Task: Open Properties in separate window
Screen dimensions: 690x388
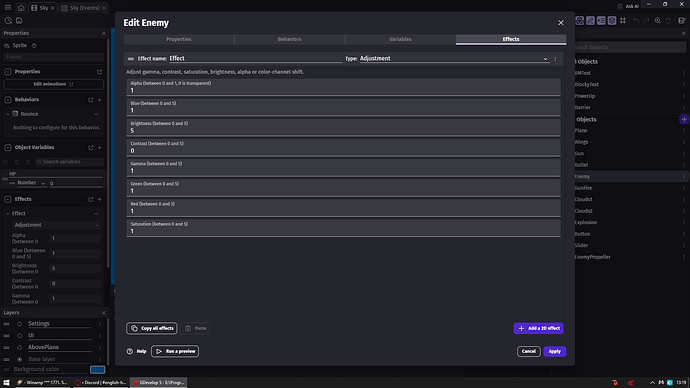Action: point(99,72)
